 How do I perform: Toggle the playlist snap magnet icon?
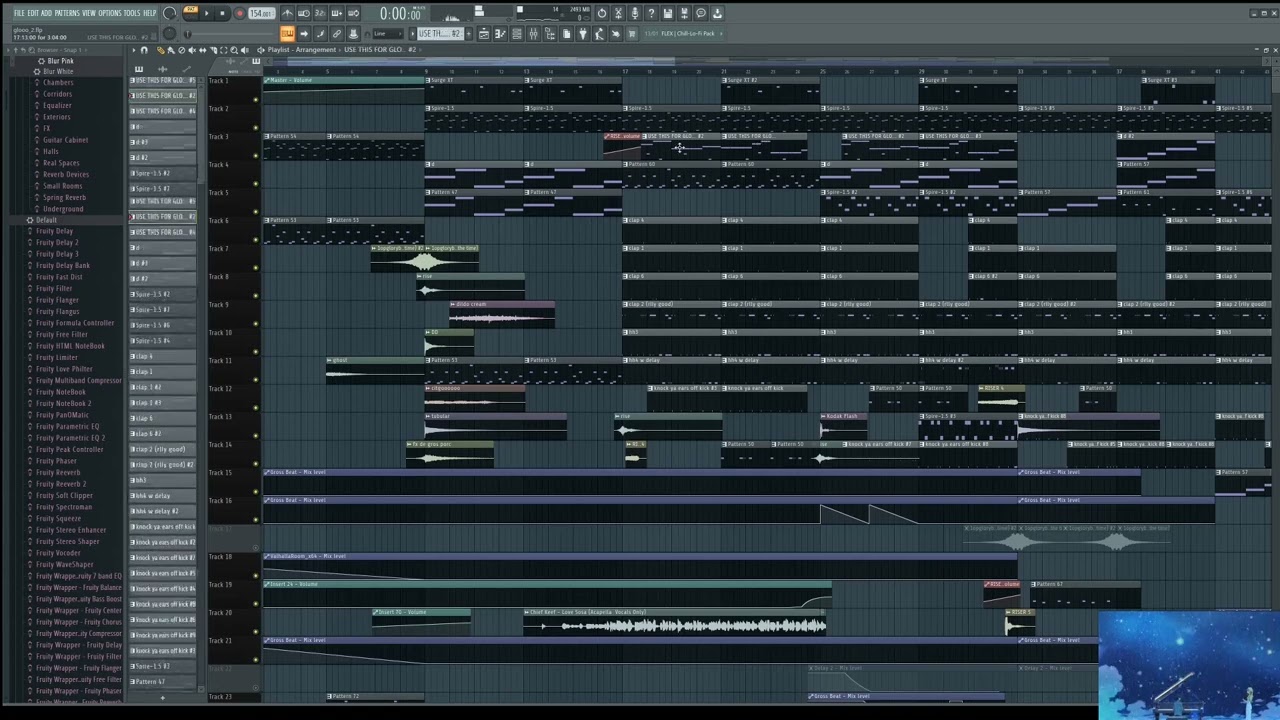tap(144, 49)
